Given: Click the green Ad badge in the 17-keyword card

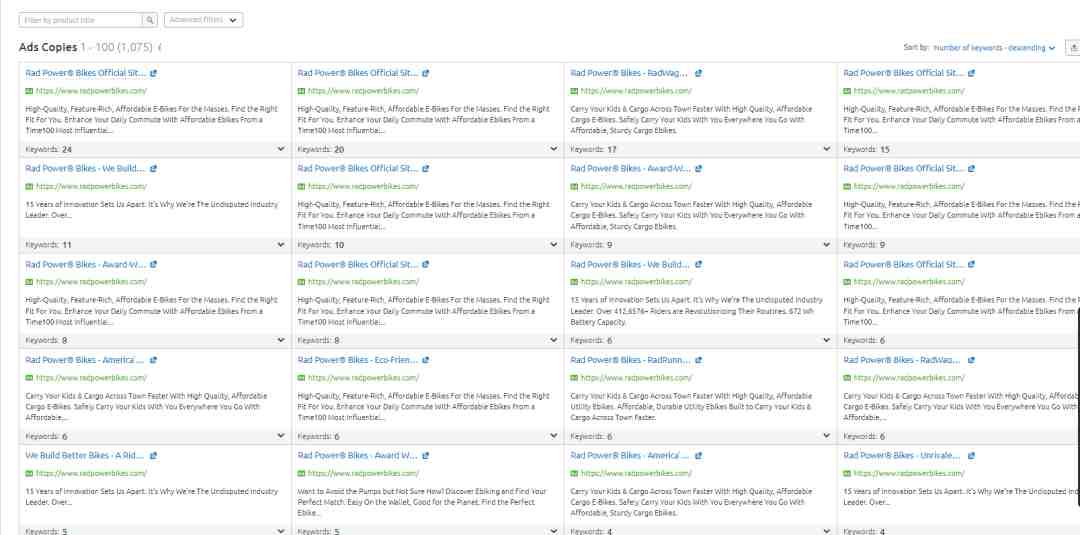Looking at the screenshot, I should point(574,91).
